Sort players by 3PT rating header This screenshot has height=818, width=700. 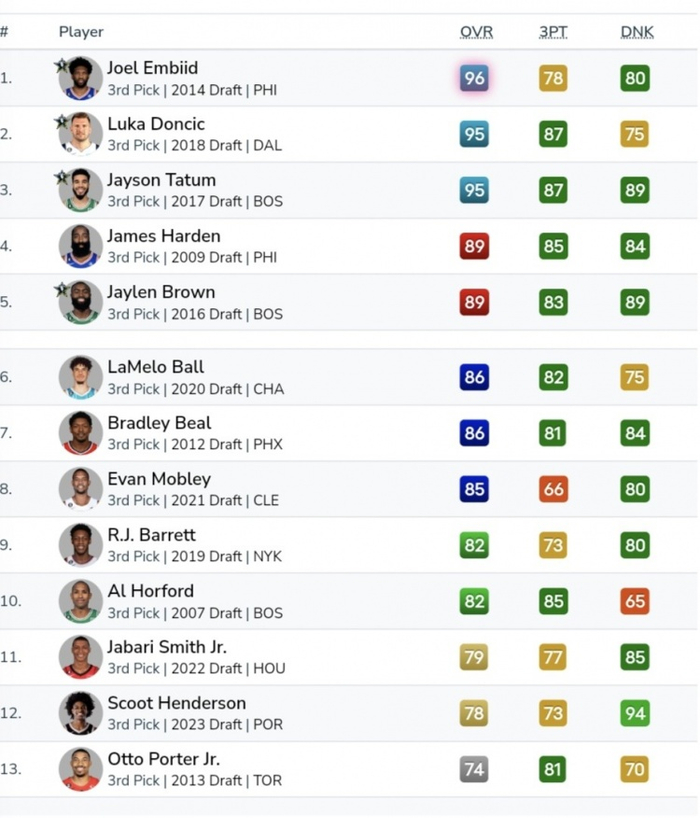553,32
